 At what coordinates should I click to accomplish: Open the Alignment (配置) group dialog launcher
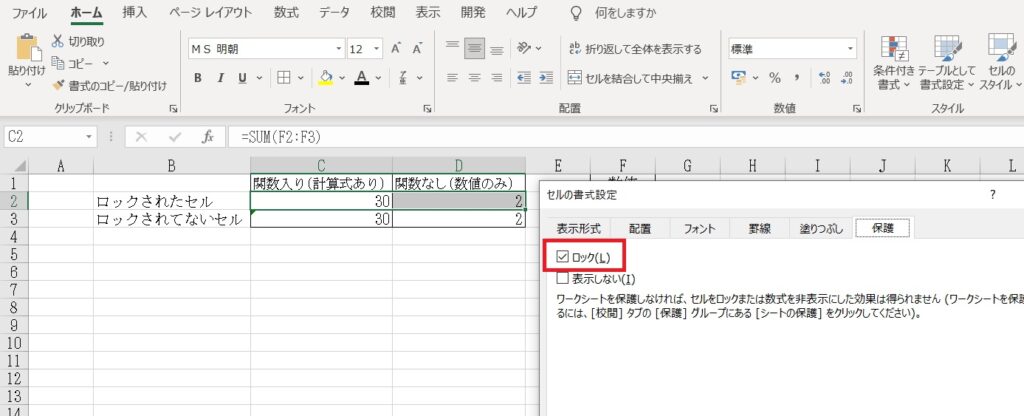[x=714, y=109]
